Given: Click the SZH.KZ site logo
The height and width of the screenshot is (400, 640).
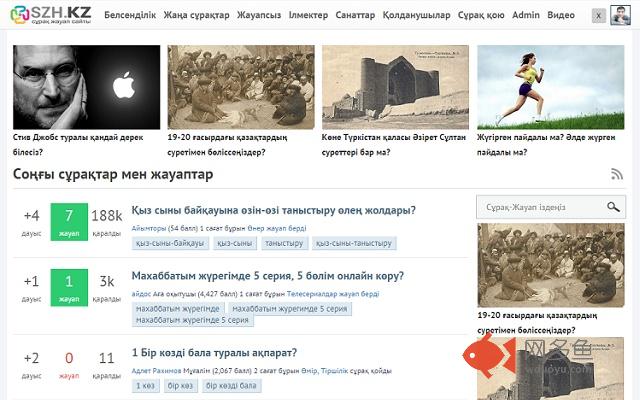Looking at the screenshot, I should click(x=51, y=14).
